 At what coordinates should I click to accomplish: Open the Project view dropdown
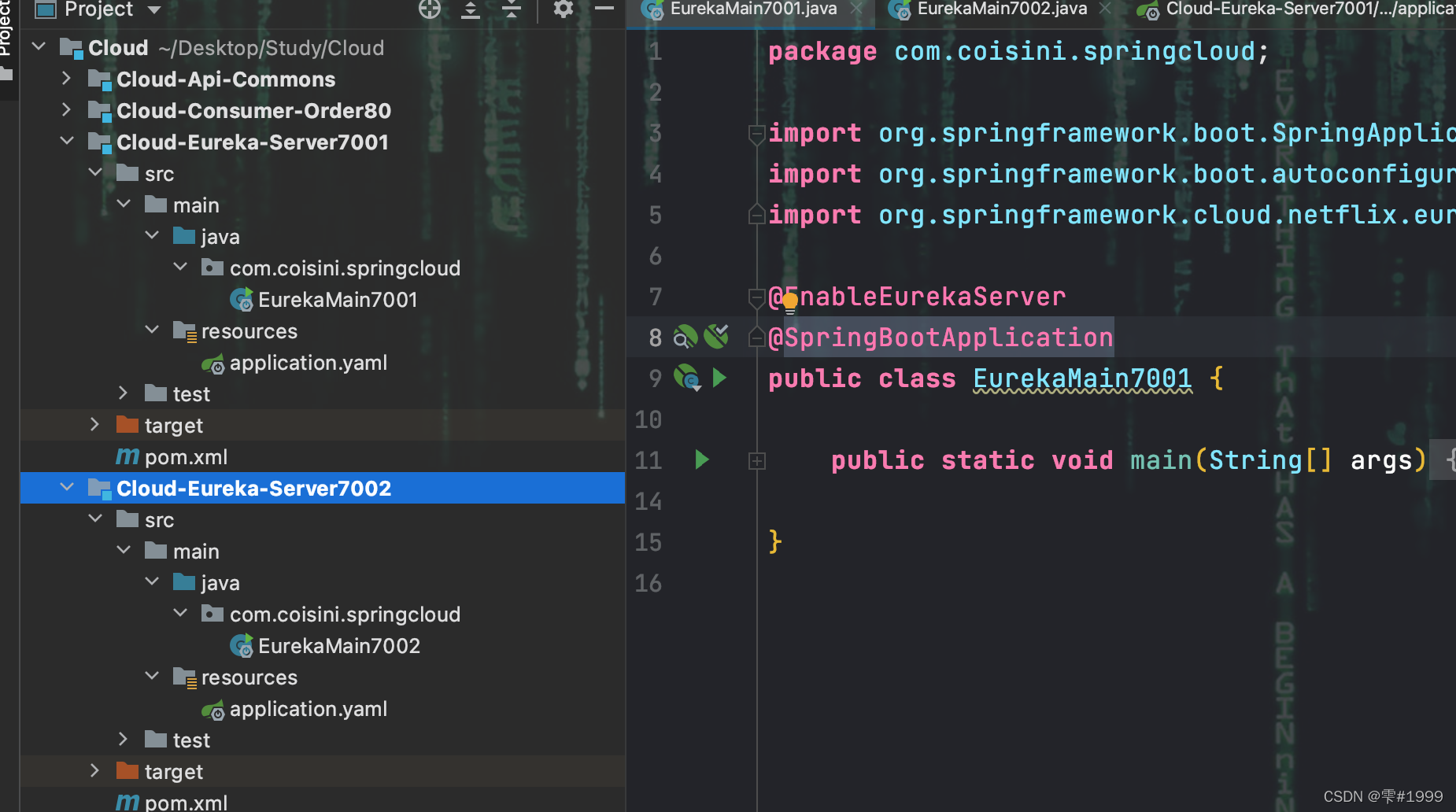point(154,9)
